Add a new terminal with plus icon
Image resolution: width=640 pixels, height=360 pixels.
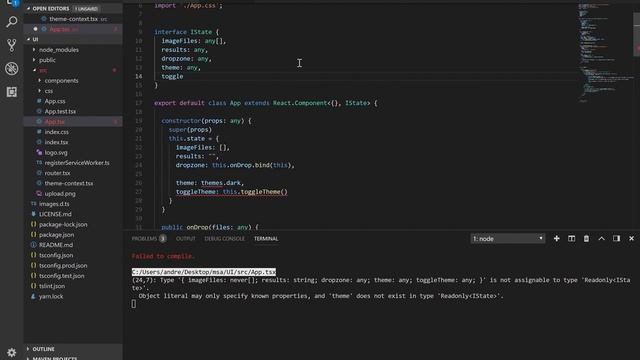point(556,238)
